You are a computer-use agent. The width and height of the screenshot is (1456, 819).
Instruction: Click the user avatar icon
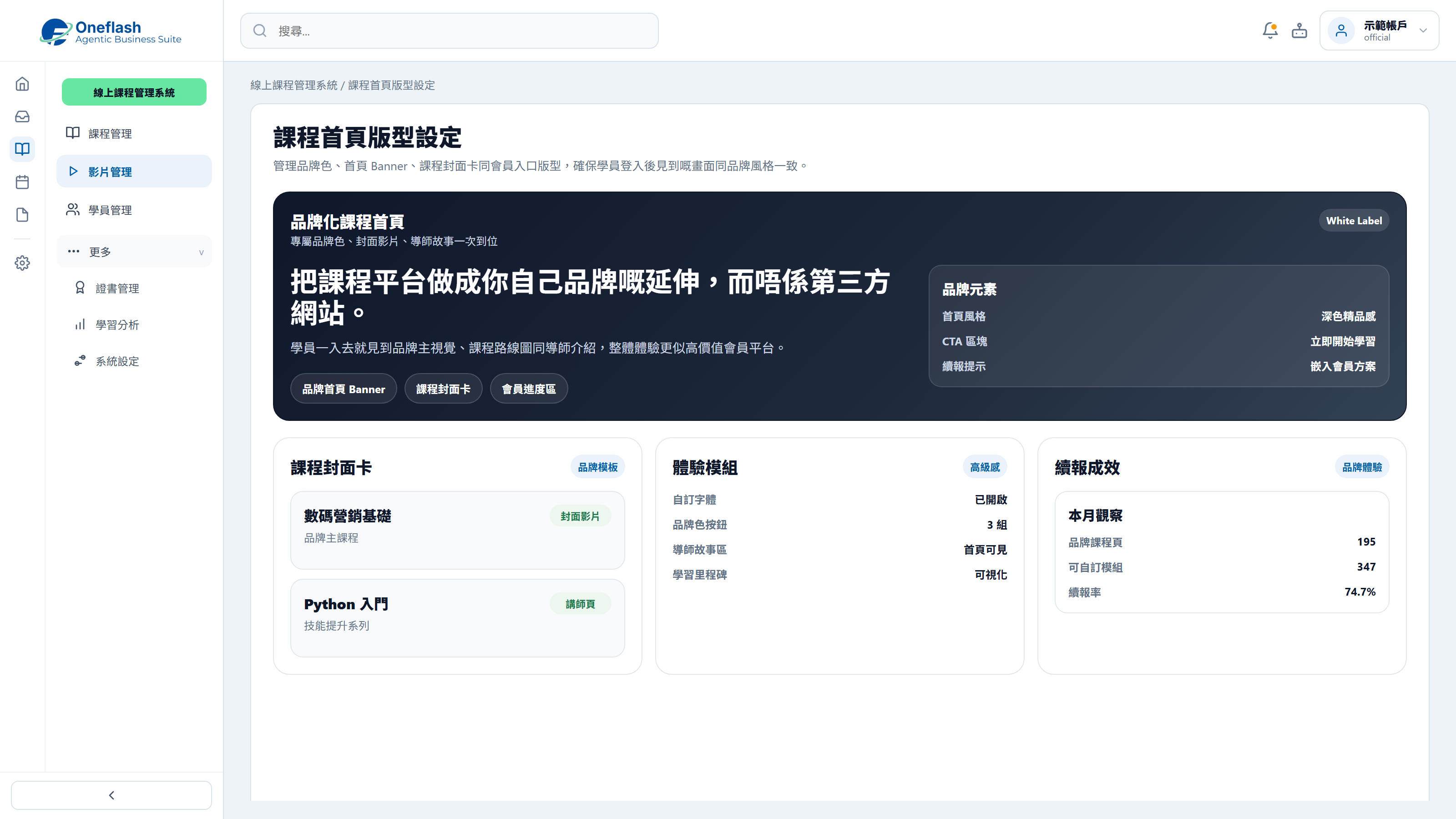(x=1341, y=30)
